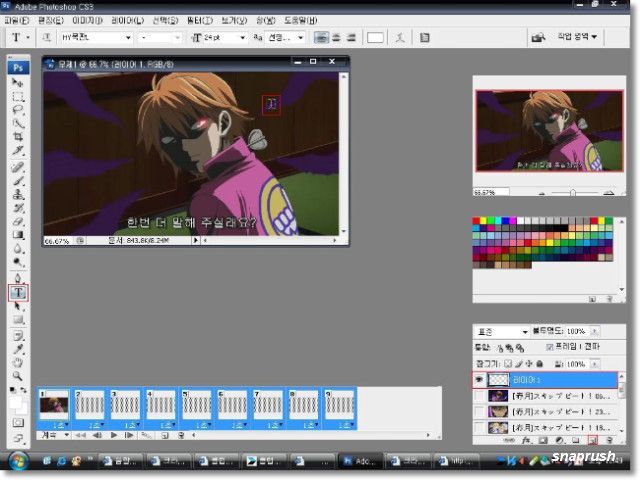Show the layer ending in 09
The image size is (640, 480).
480,396
